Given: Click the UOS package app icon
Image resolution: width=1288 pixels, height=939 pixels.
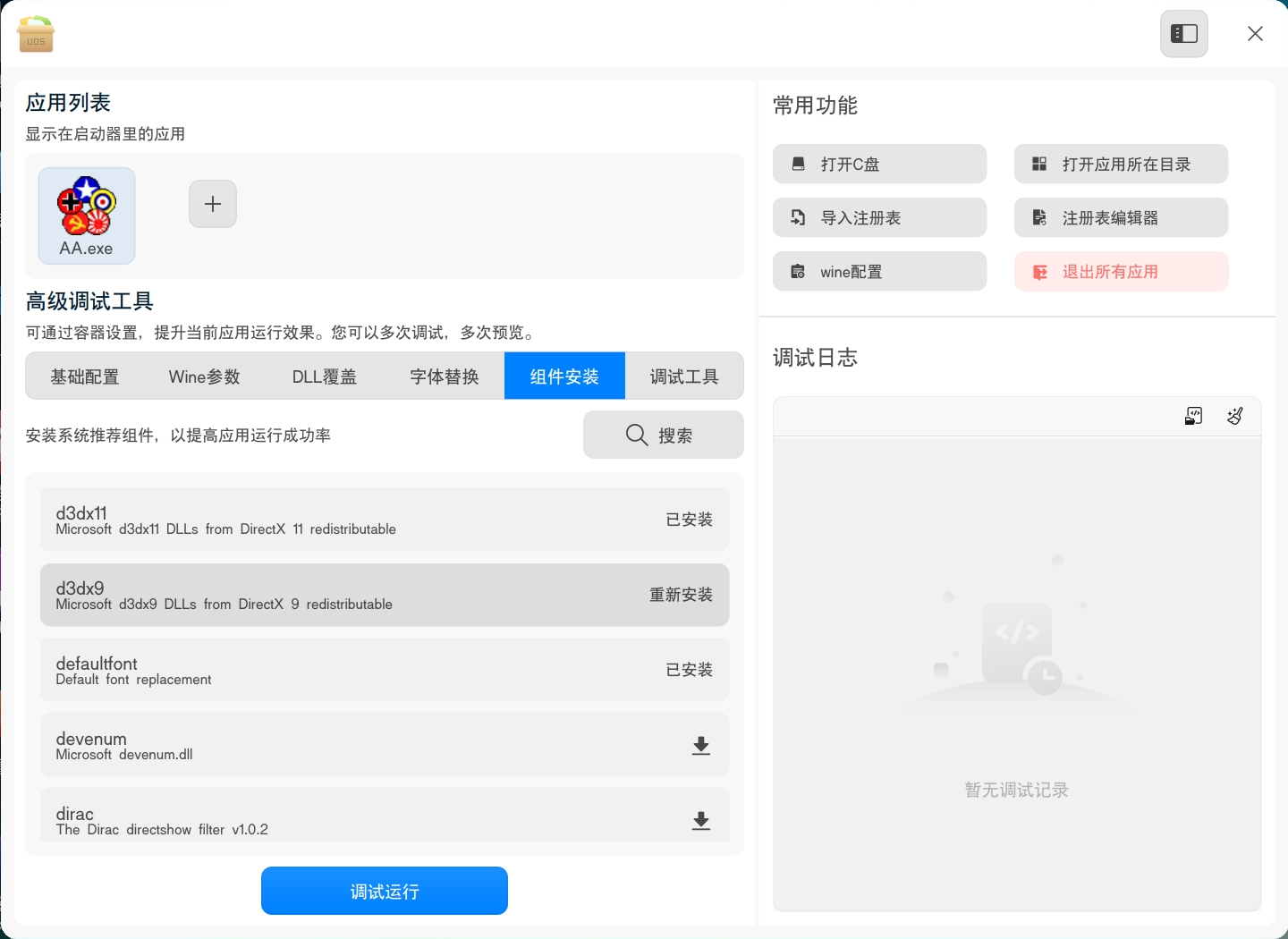Looking at the screenshot, I should pos(35,34).
